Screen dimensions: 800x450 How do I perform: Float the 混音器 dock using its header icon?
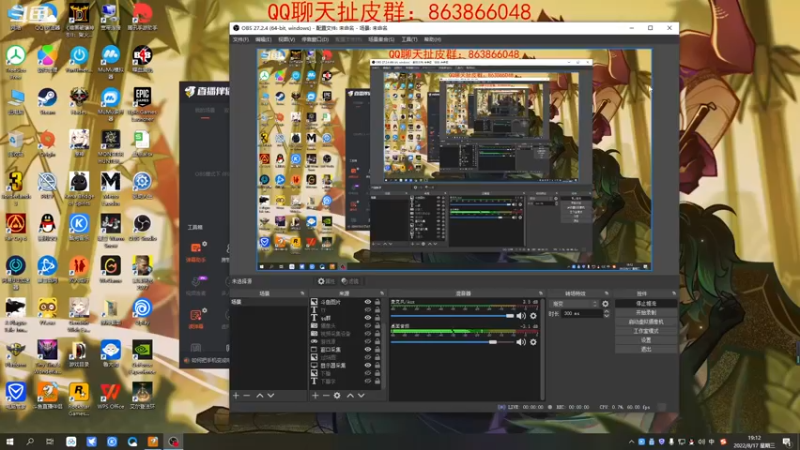(x=541, y=293)
